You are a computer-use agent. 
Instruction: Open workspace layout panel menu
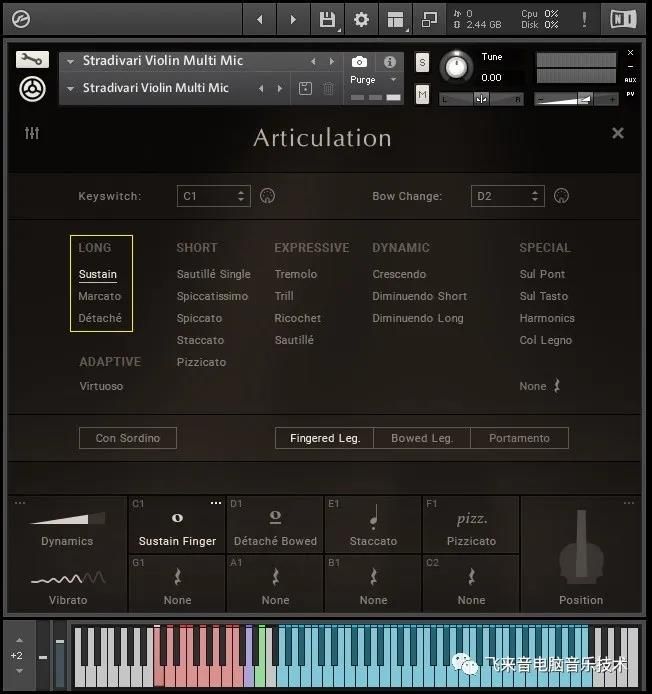[x=395, y=19]
